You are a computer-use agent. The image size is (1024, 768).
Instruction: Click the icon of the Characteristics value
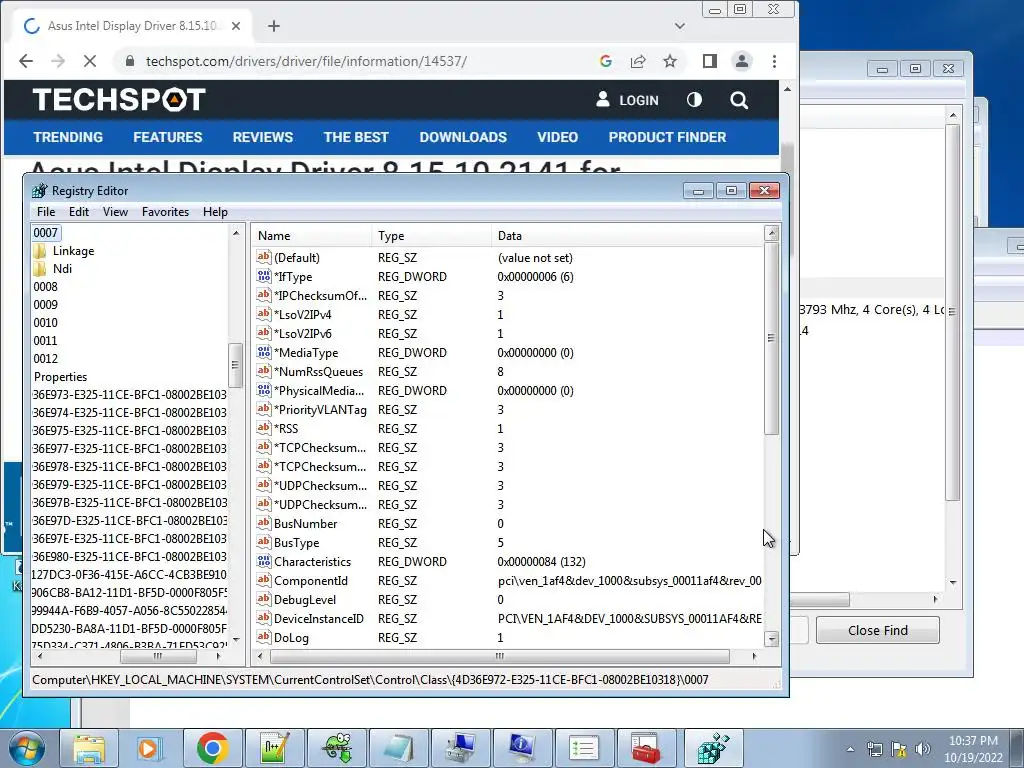(x=264, y=562)
